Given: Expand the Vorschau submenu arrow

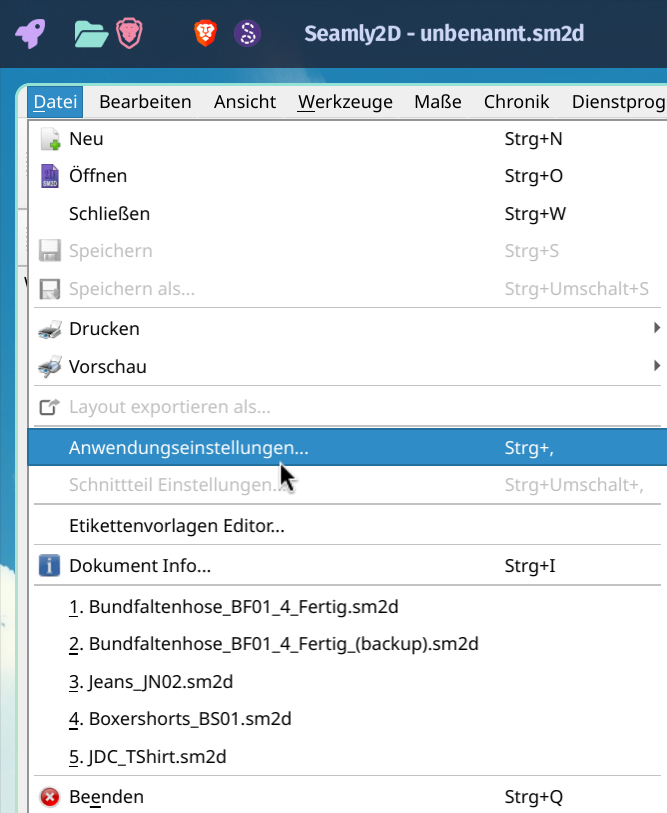Looking at the screenshot, I should (x=656, y=366).
